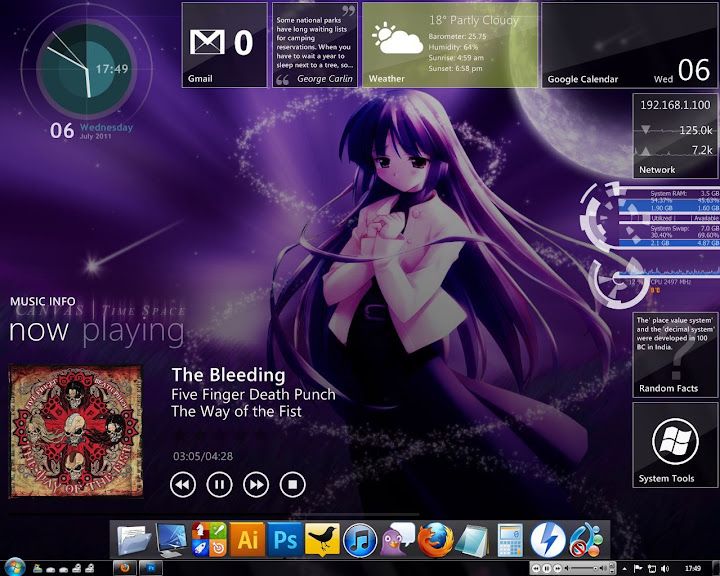Open the games collection dock icon
The image size is (720, 576).
(209, 539)
